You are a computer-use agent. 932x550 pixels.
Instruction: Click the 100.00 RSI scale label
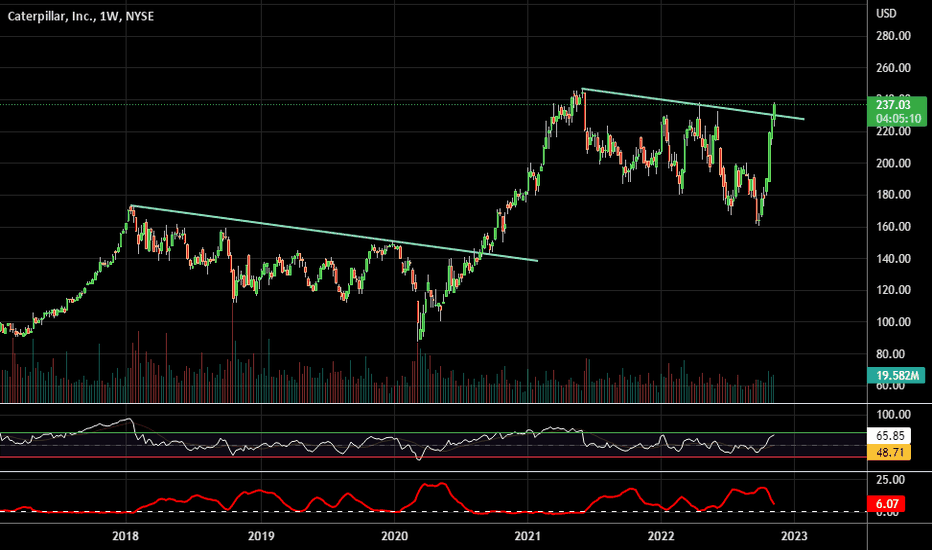tap(893, 414)
